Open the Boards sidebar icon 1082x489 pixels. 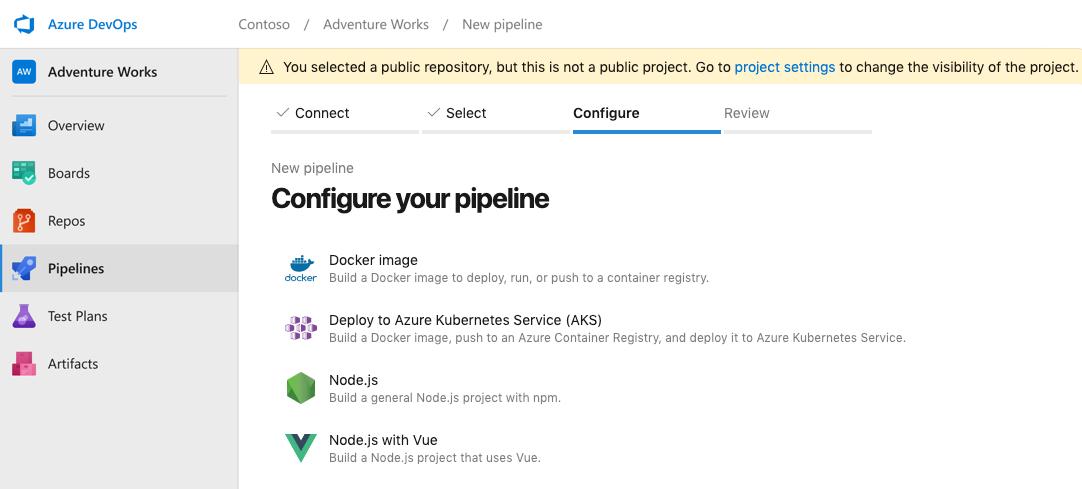[x=24, y=173]
